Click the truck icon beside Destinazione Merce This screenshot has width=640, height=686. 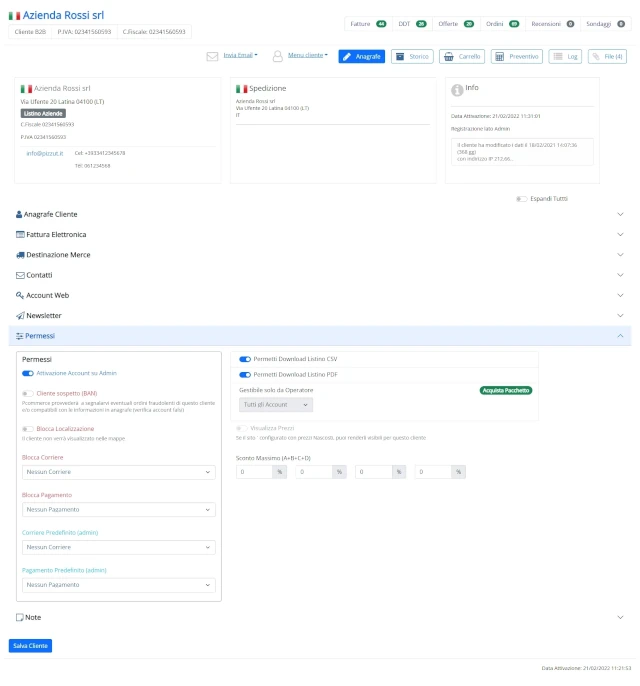click(20, 255)
